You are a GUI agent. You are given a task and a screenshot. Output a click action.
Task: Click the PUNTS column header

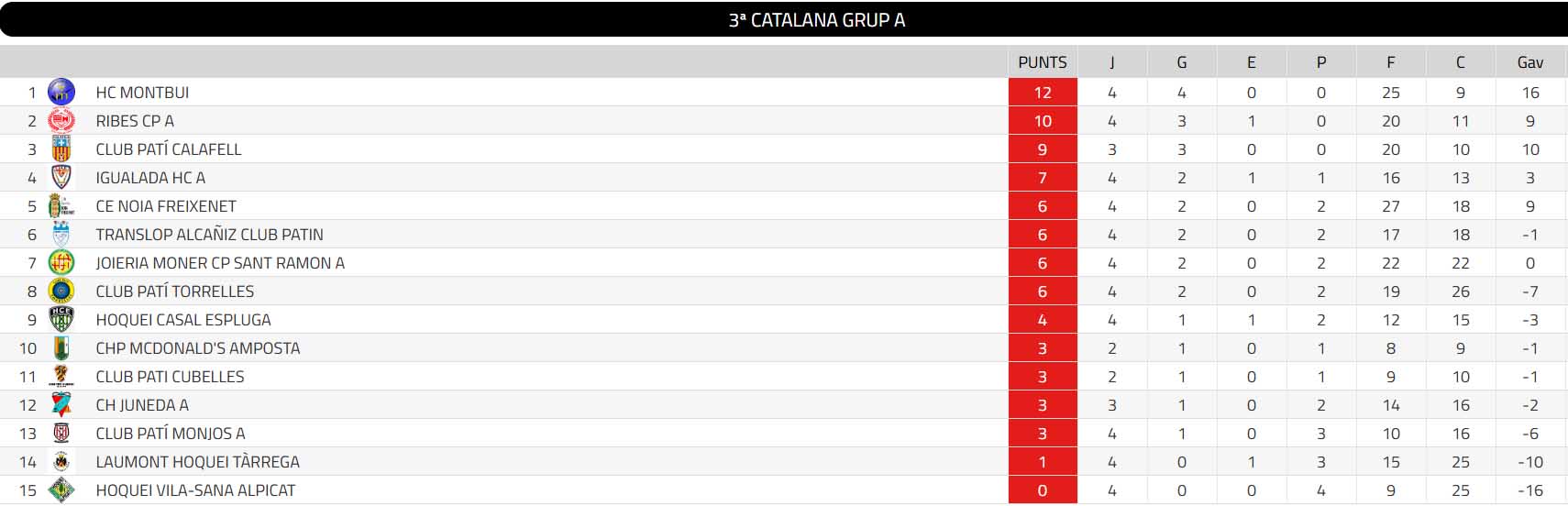point(1043,62)
